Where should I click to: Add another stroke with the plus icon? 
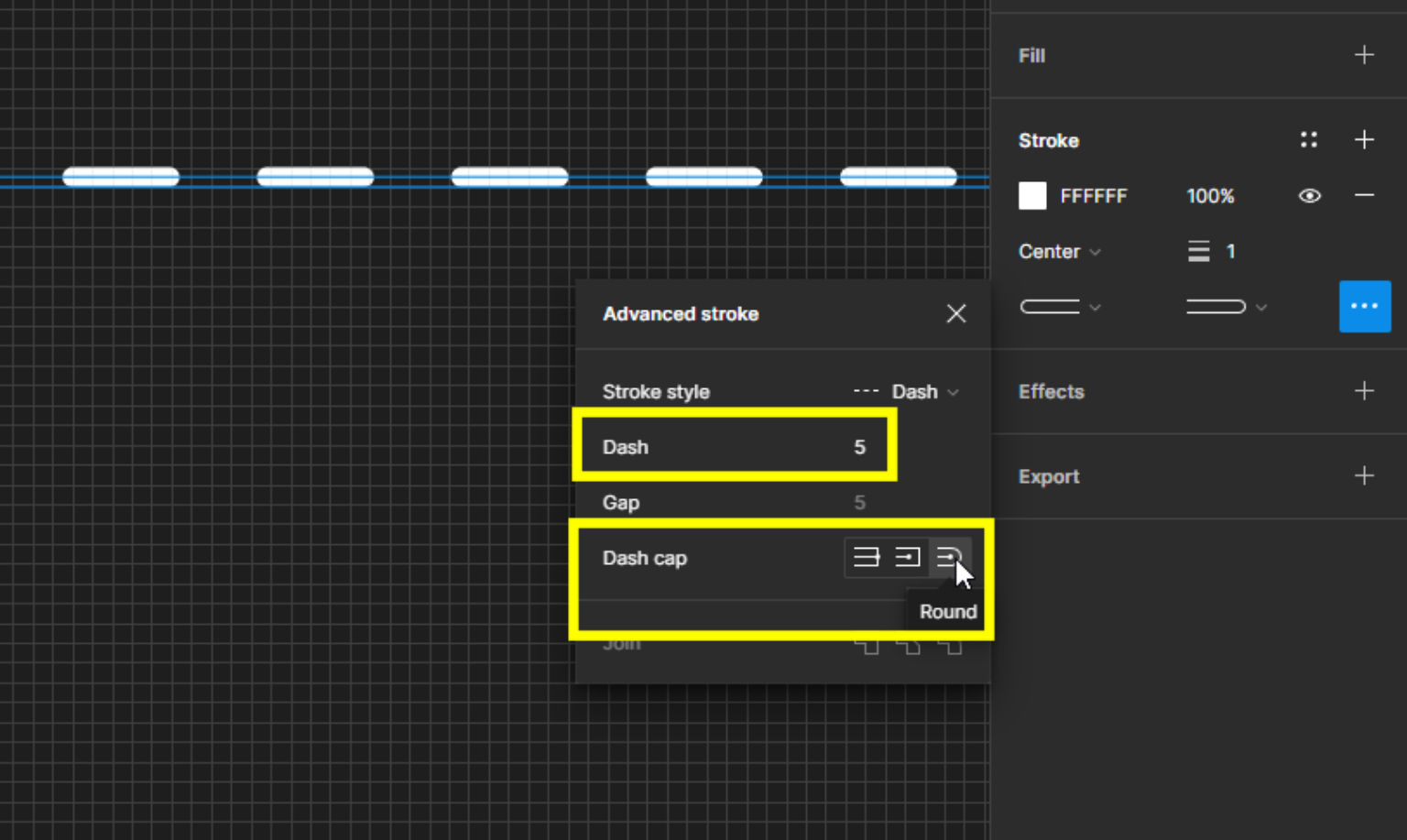click(x=1364, y=139)
